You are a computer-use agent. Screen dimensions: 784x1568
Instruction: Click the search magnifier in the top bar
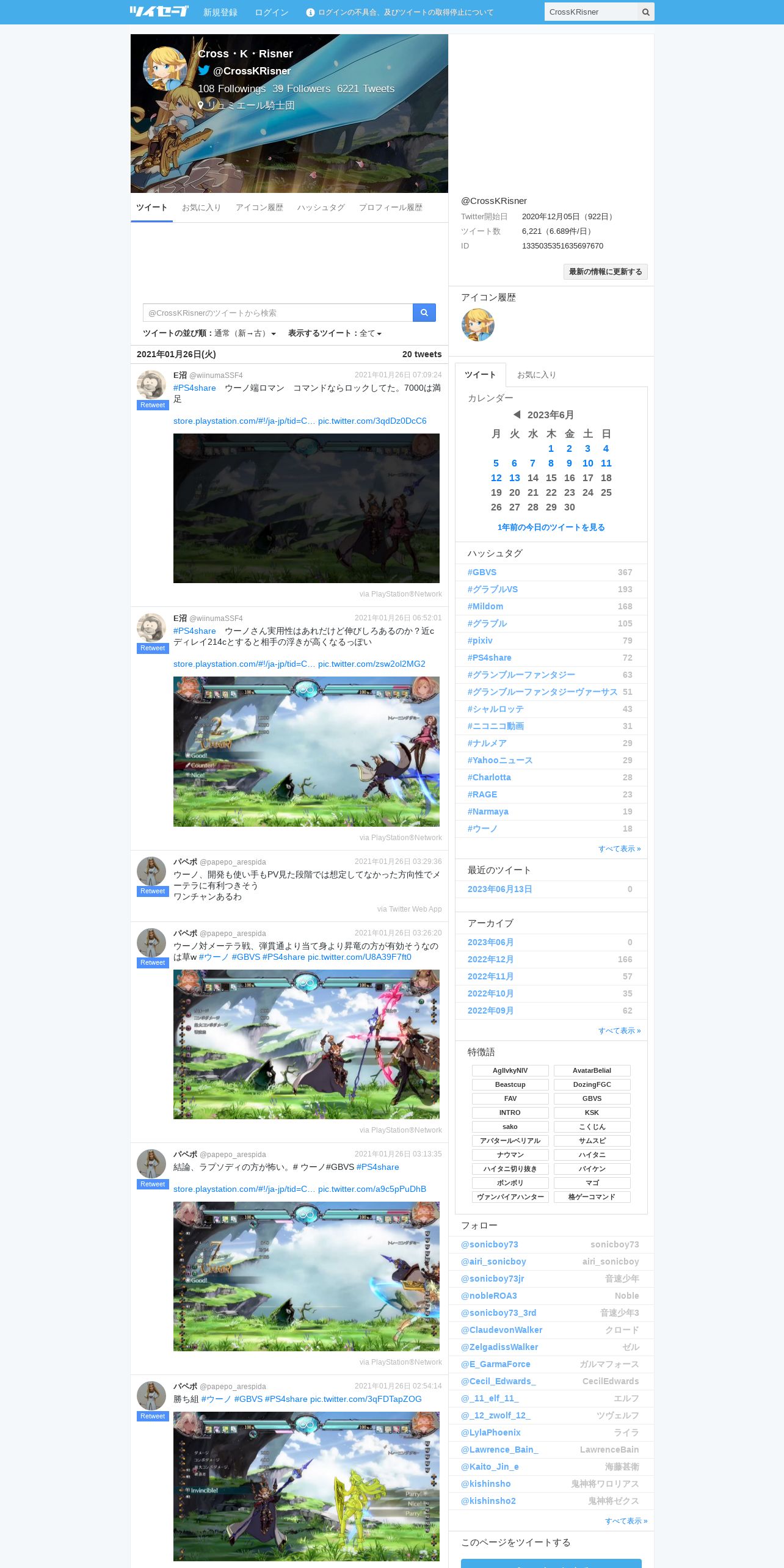(645, 12)
